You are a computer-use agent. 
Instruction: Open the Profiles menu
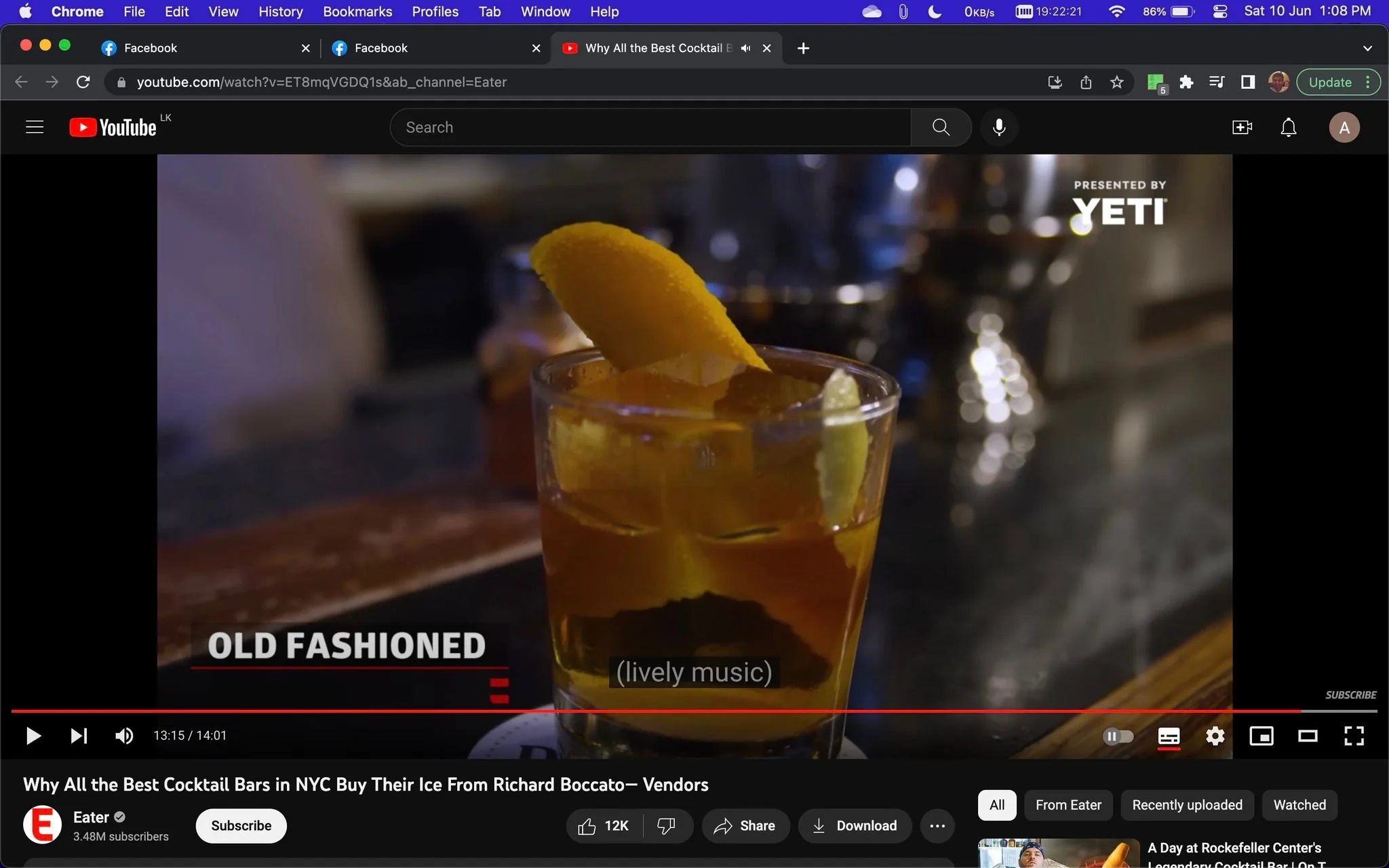pos(435,12)
